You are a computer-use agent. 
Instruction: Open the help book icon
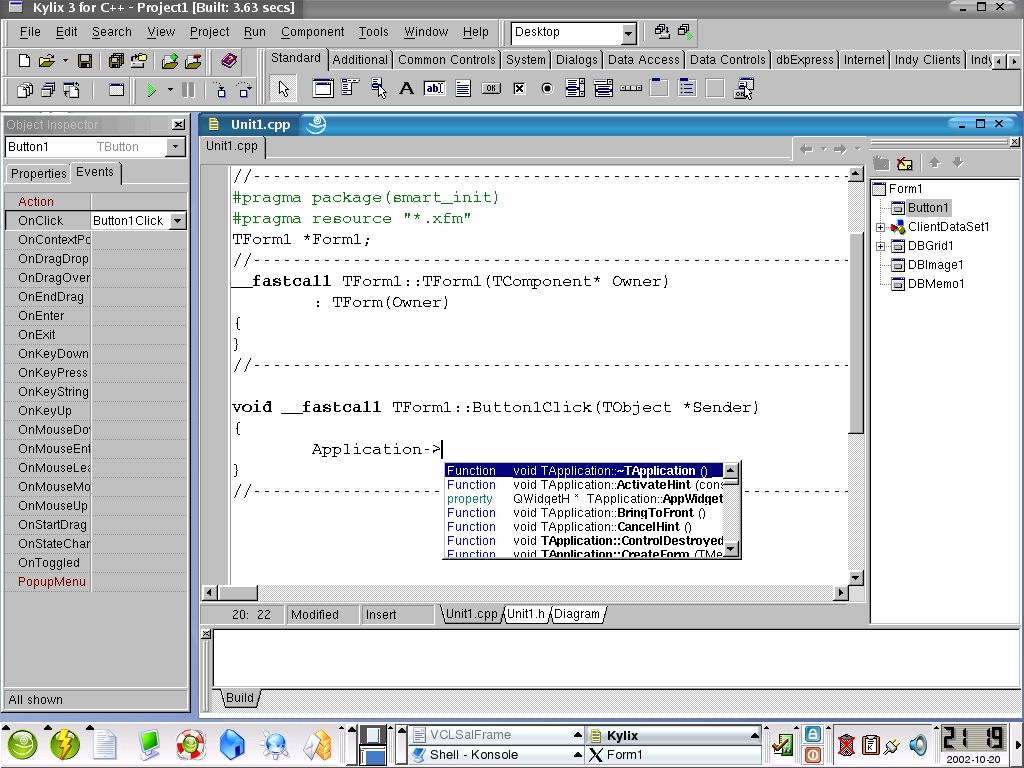[229, 61]
